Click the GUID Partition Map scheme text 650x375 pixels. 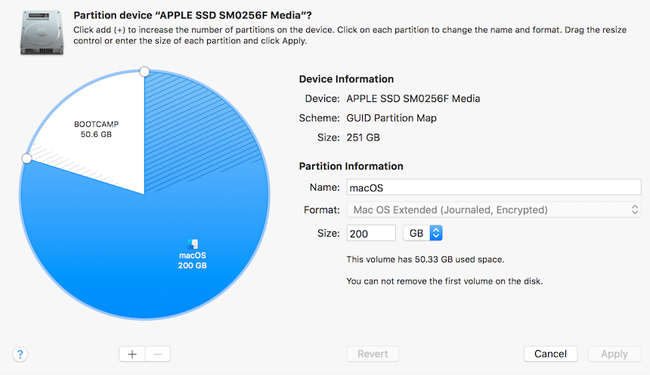pos(391,118)
